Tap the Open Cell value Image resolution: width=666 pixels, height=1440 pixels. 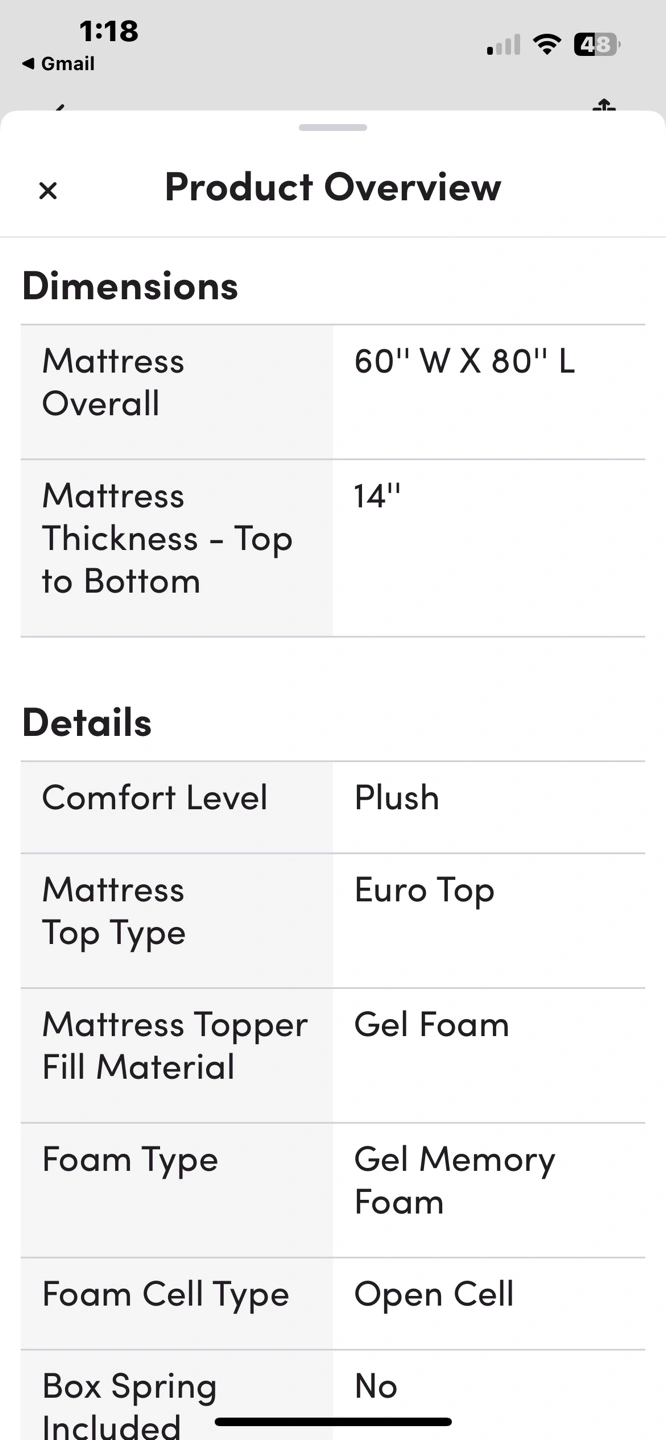434,1294
